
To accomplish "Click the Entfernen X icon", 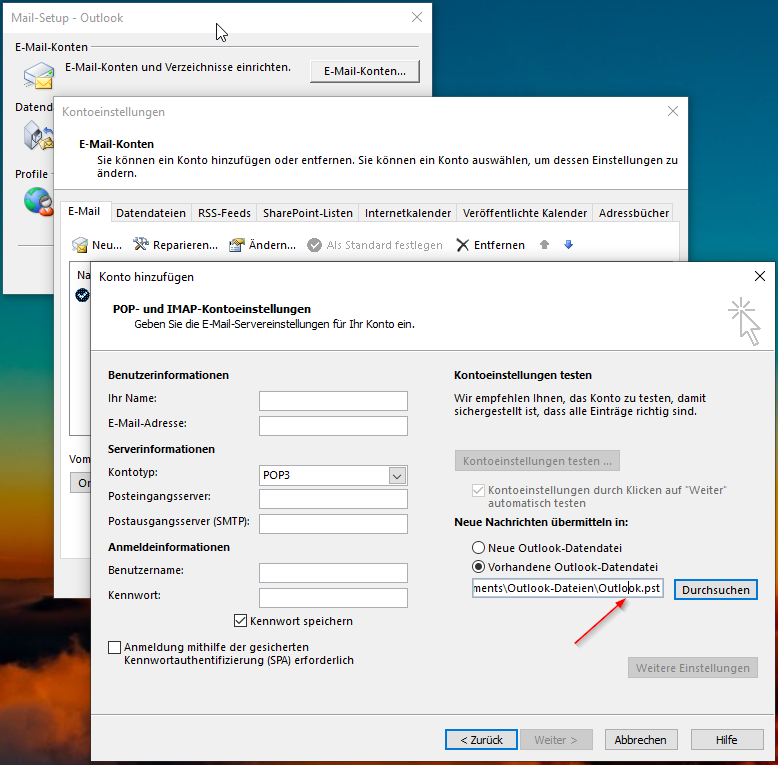I will (462, 245).
